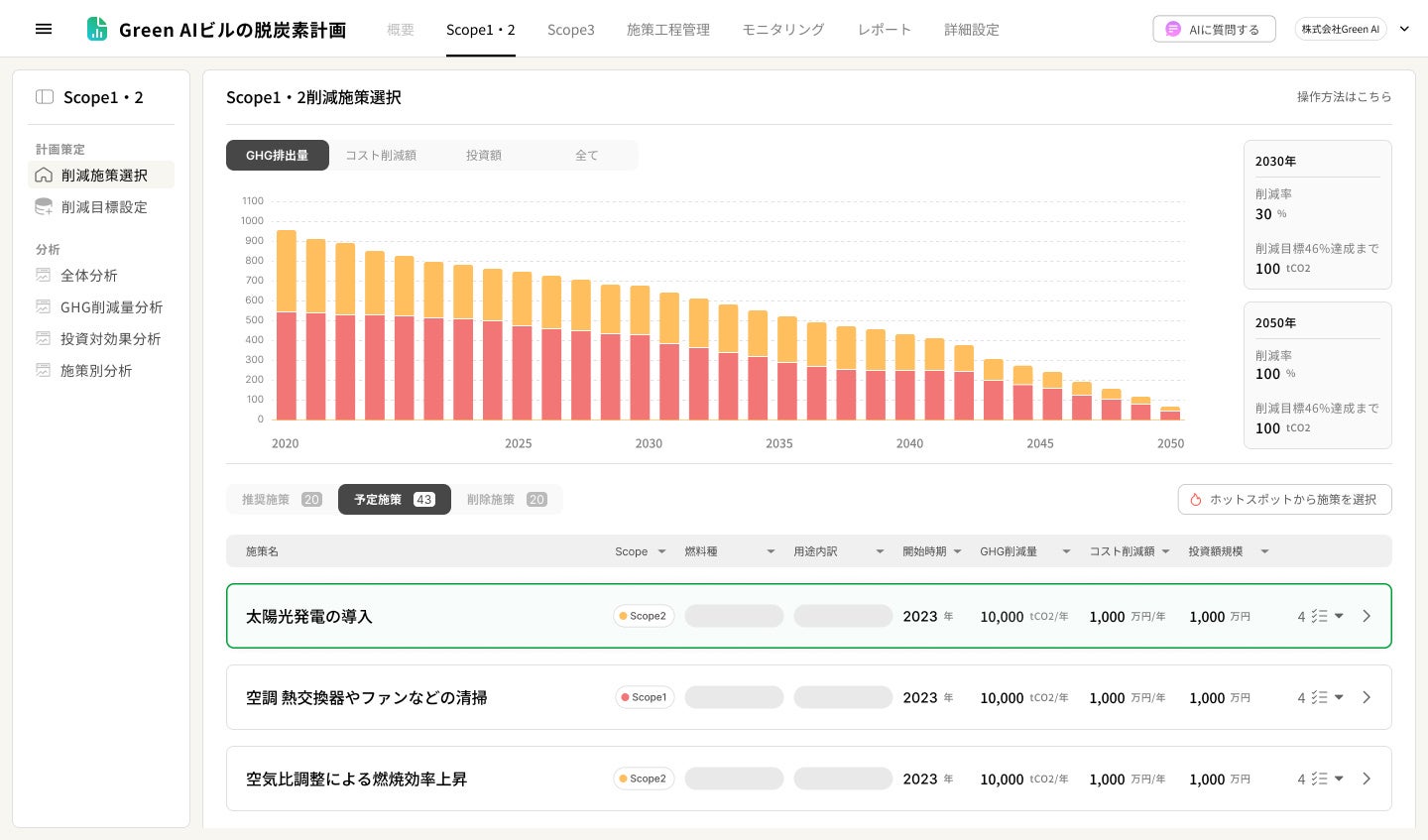Show the 予定施策 list
Screen dimensions: 1428x840
click(395, 499)
